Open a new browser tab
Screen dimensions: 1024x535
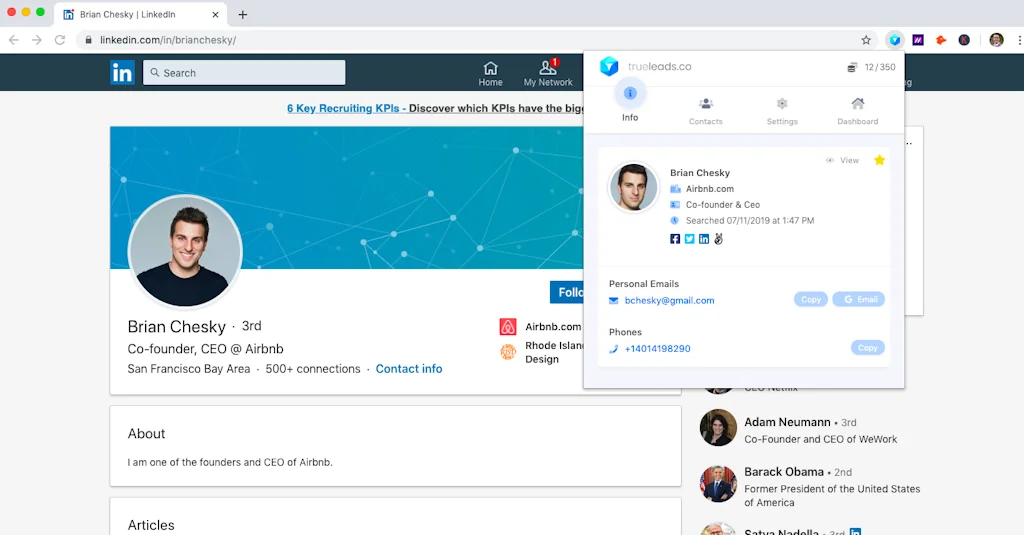pyautogui.click(x=242, y=14)
